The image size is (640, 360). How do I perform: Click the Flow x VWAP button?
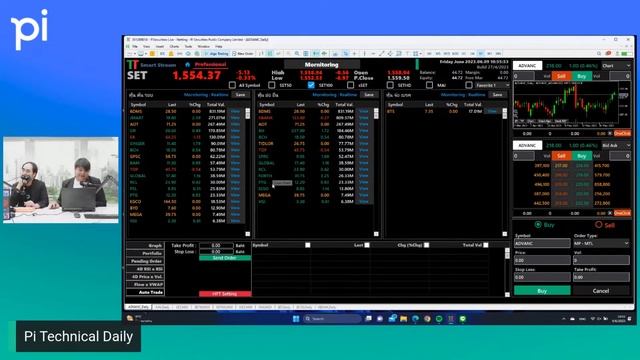(x=145, y=284)
